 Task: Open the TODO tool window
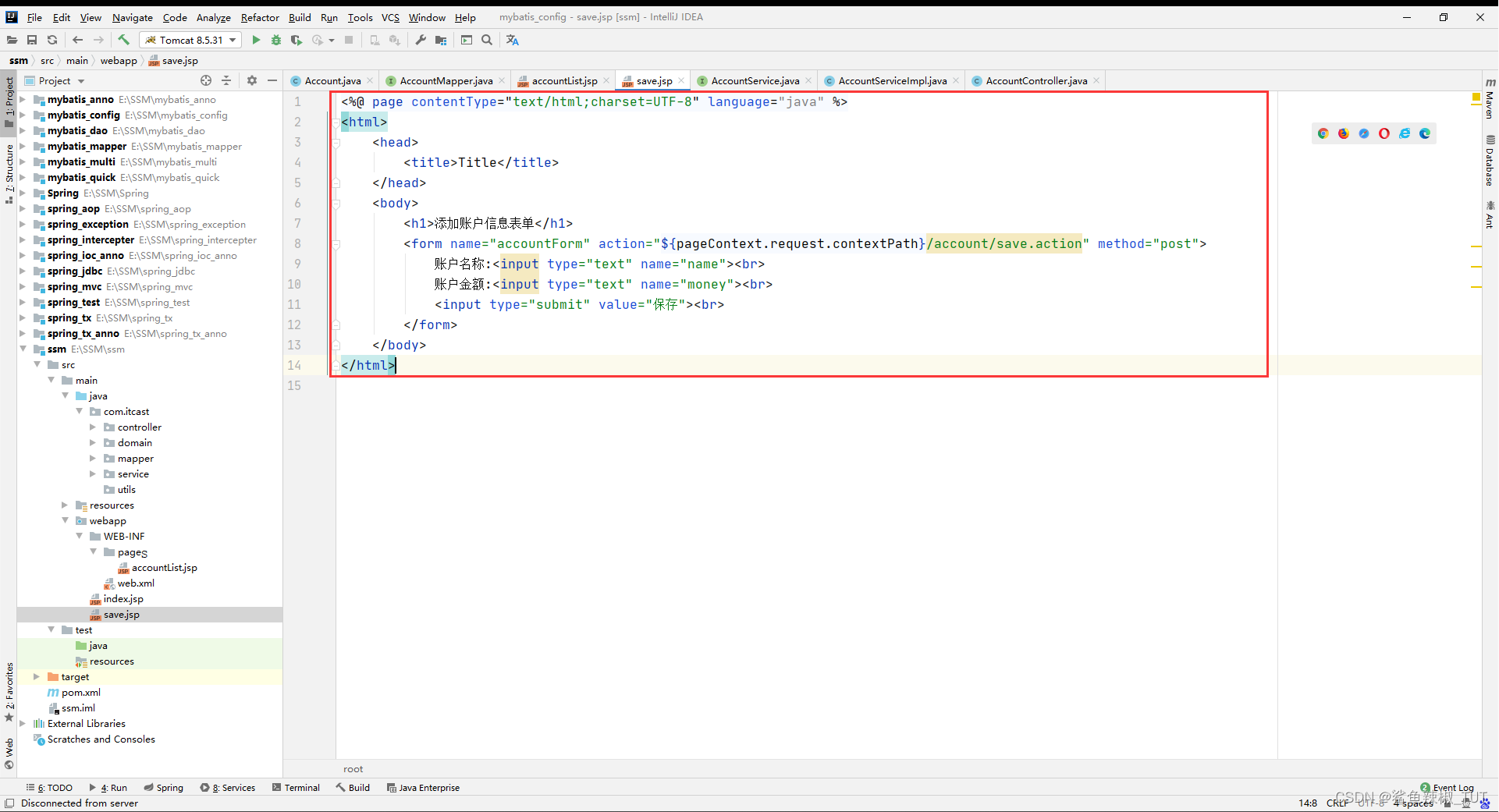pyautogui.click(x=49, y=788)
